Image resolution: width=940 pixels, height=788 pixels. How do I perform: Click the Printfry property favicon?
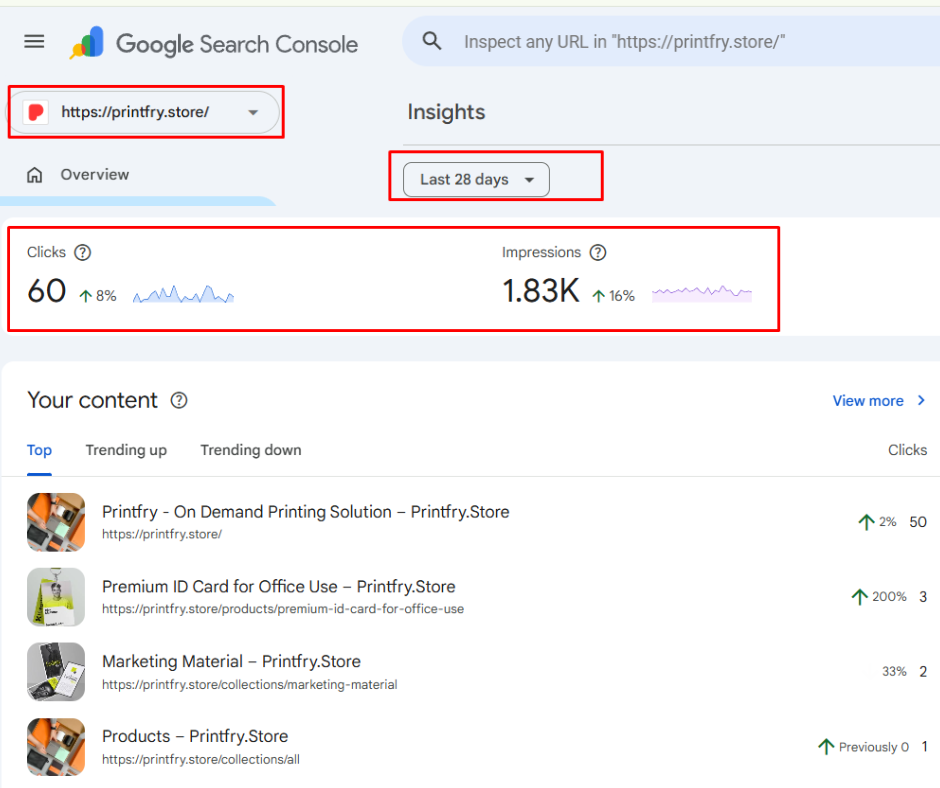(x=34, y=113)
